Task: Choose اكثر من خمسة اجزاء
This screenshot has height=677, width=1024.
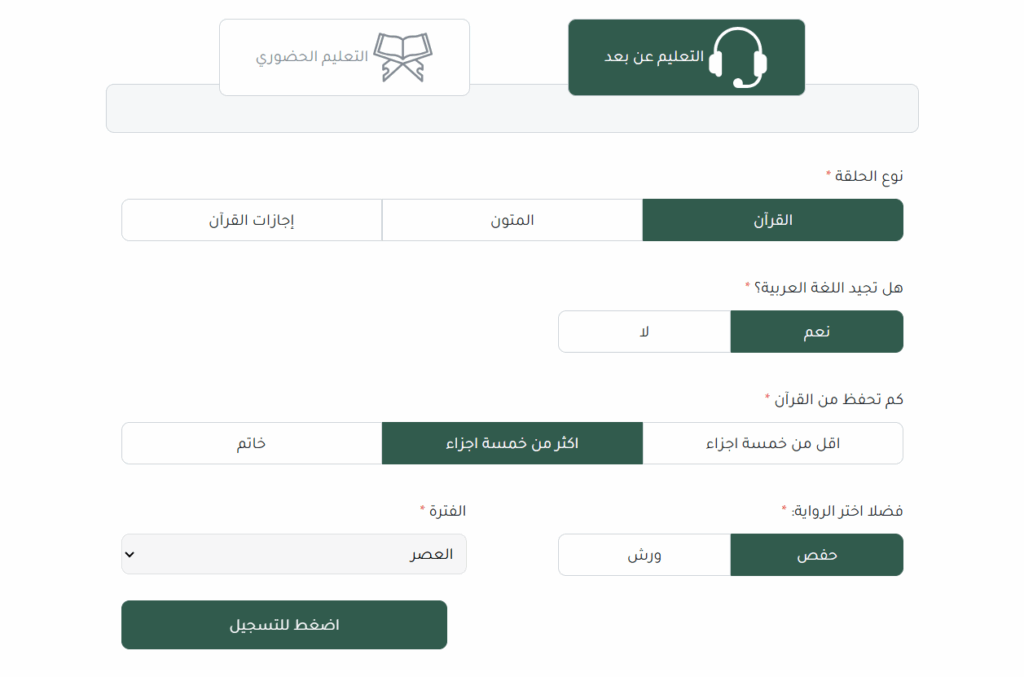Action: pos(512,443)
